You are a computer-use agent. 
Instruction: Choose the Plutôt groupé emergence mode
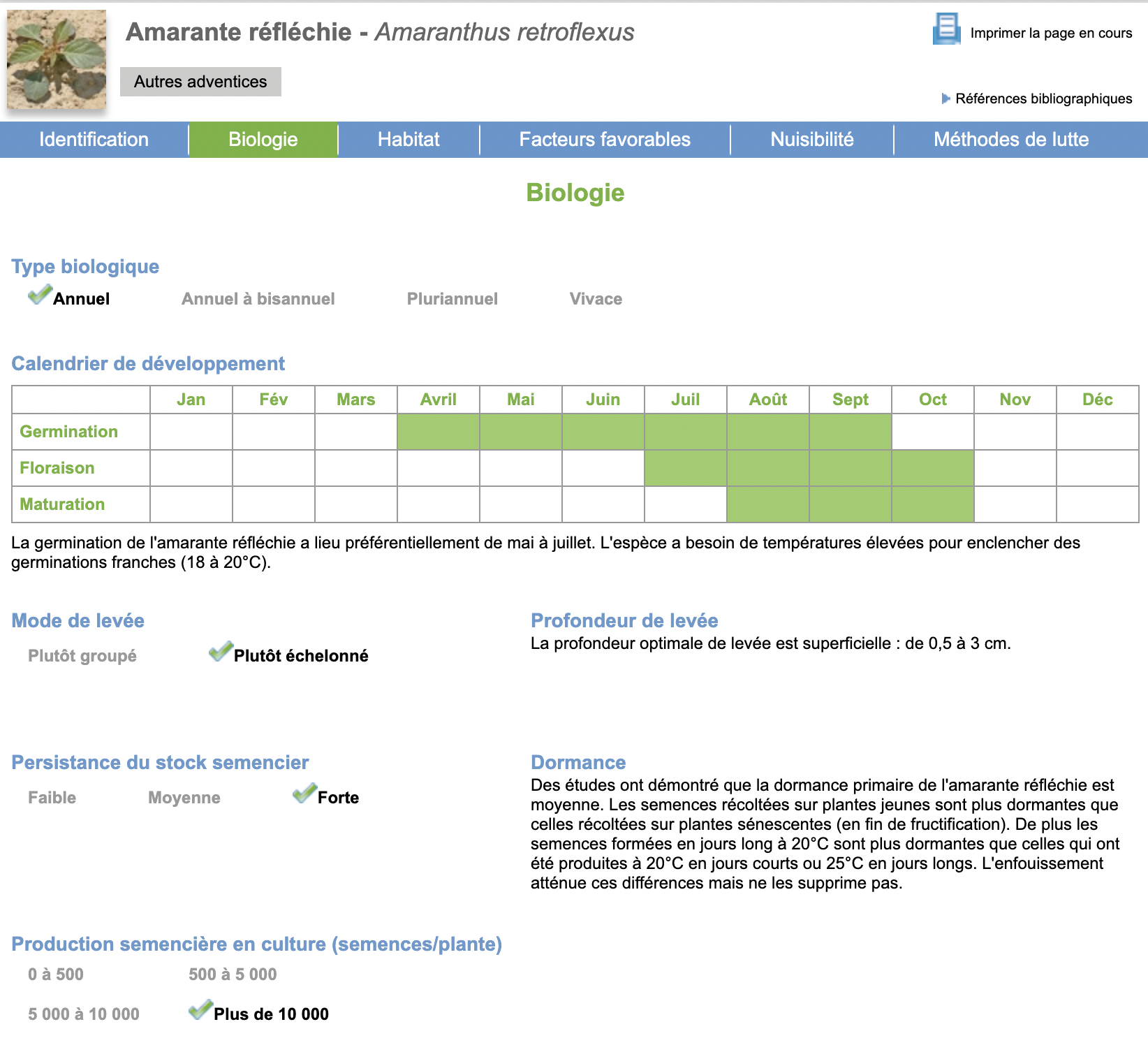coord(82,656)
